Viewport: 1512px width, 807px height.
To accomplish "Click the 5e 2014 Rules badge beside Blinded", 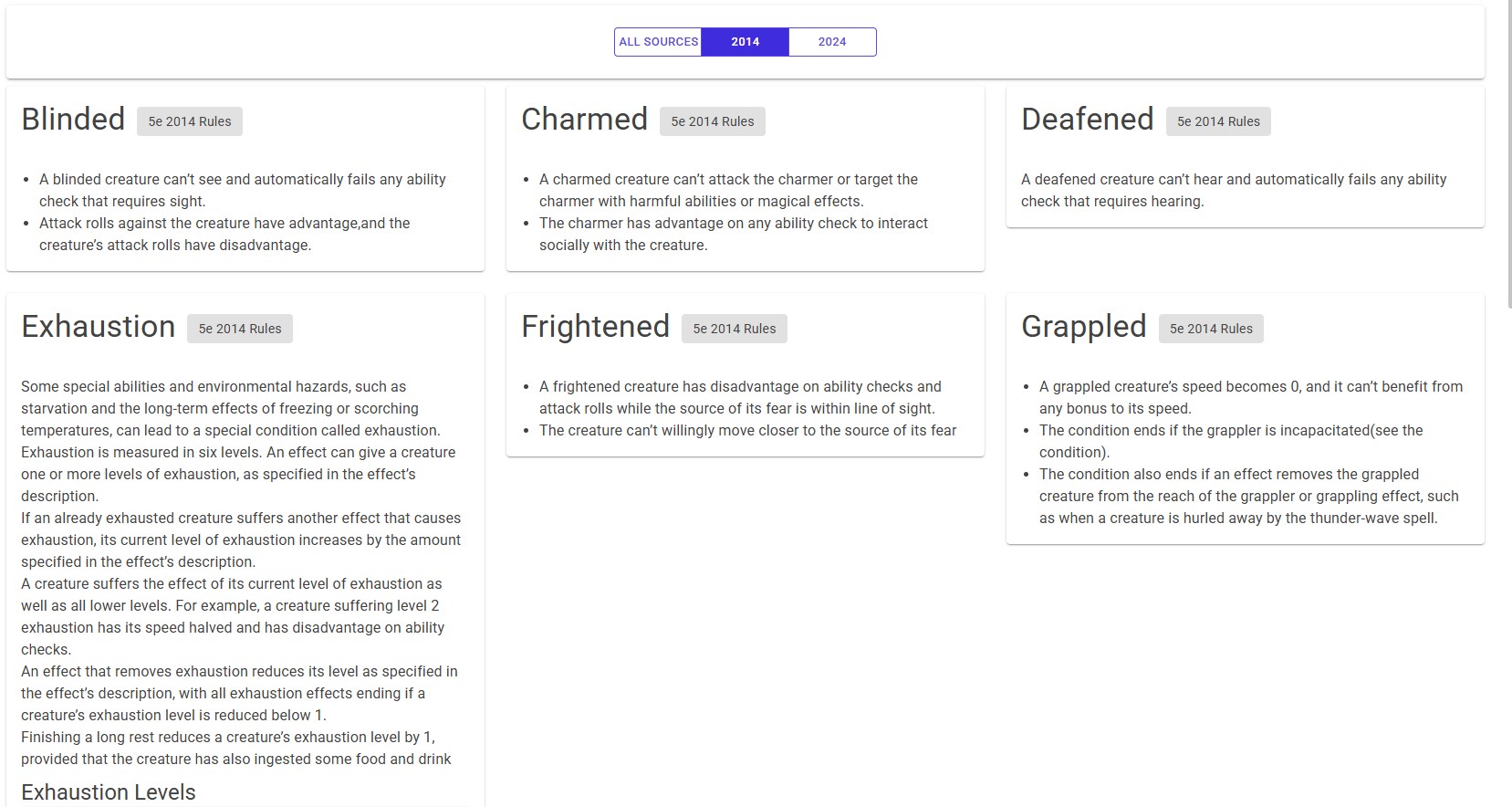I will pos(189,121).
